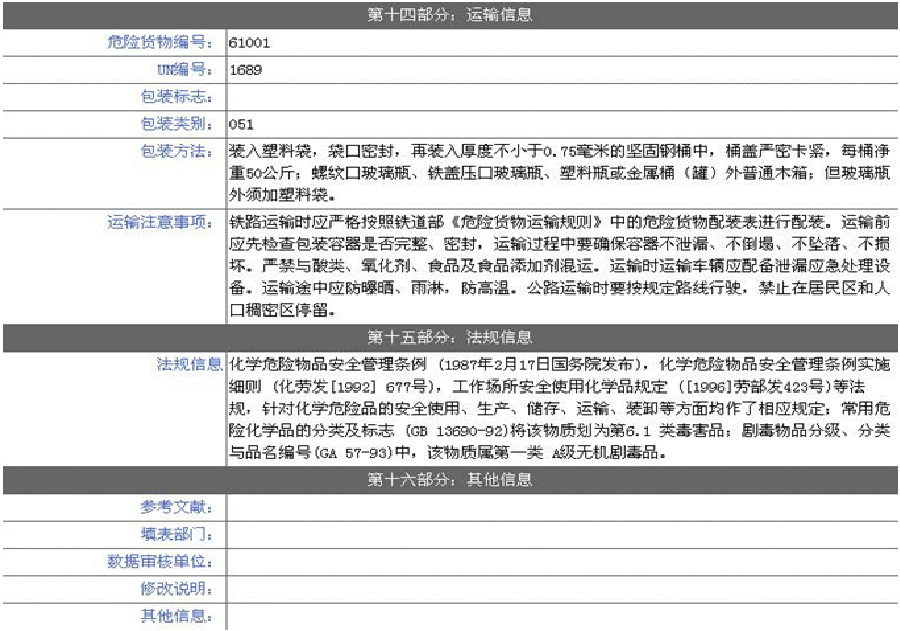Click the 包装标志 row label

(176, 97)
